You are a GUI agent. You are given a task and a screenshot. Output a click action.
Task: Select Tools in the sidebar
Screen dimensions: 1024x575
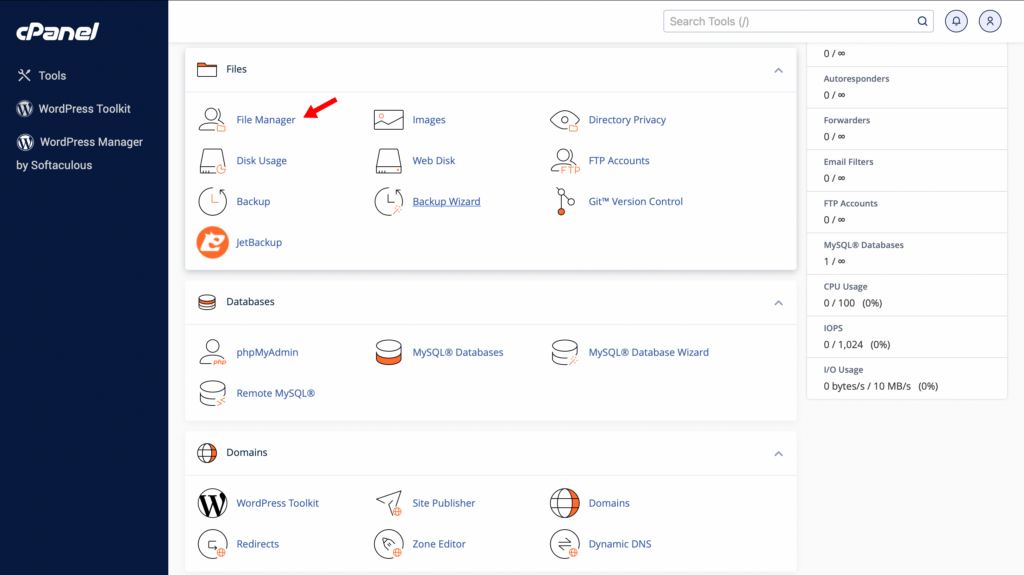tap(42, 76)
